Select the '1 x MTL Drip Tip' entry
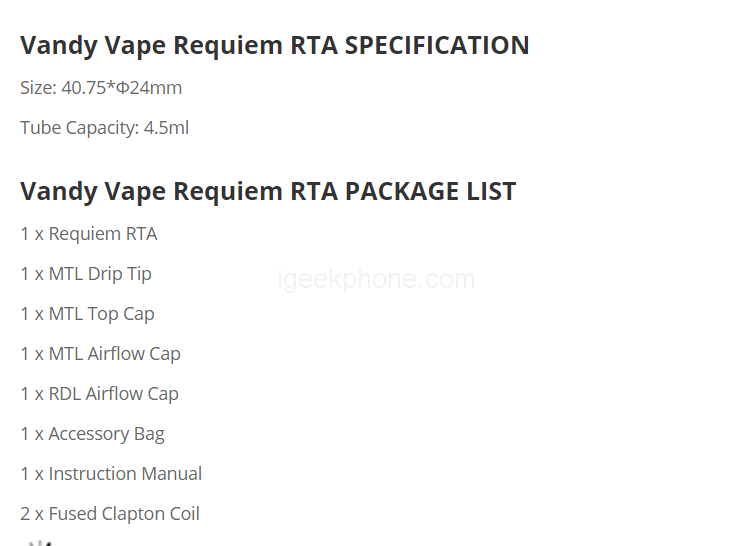Image resolution: width=738 pixels, height=546 pixels. (86, 274)
